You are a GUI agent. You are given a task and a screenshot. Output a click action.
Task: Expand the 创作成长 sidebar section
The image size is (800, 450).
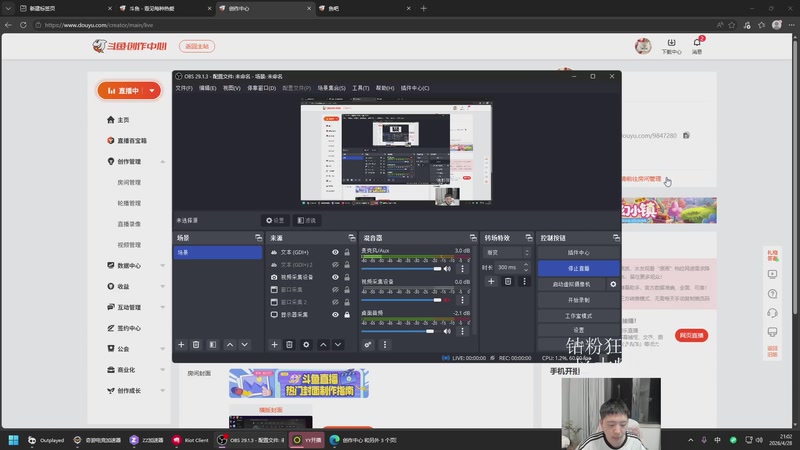163,391
